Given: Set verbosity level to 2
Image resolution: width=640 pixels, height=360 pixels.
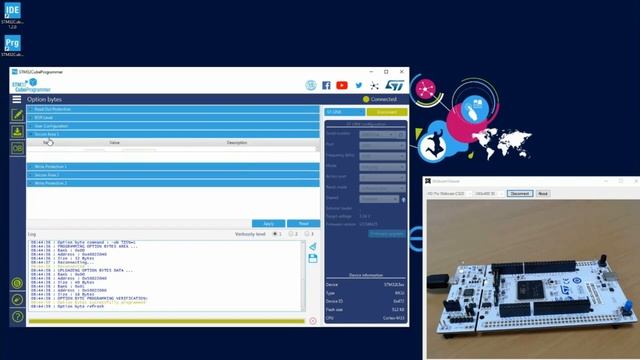Looking at the screenshot, I should click(291, 234).
